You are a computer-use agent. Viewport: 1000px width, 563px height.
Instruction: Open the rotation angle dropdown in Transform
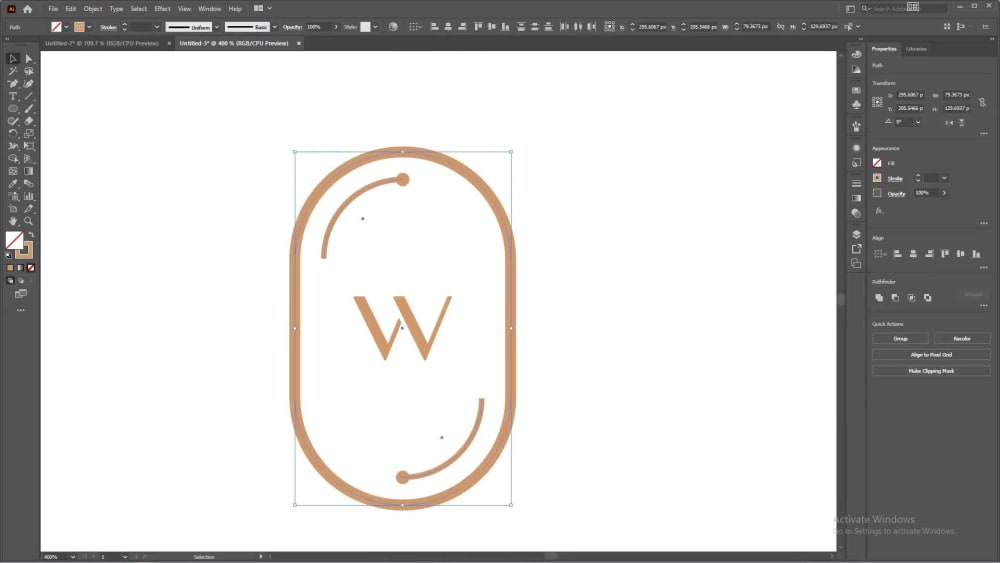click(x=918, y=122)
